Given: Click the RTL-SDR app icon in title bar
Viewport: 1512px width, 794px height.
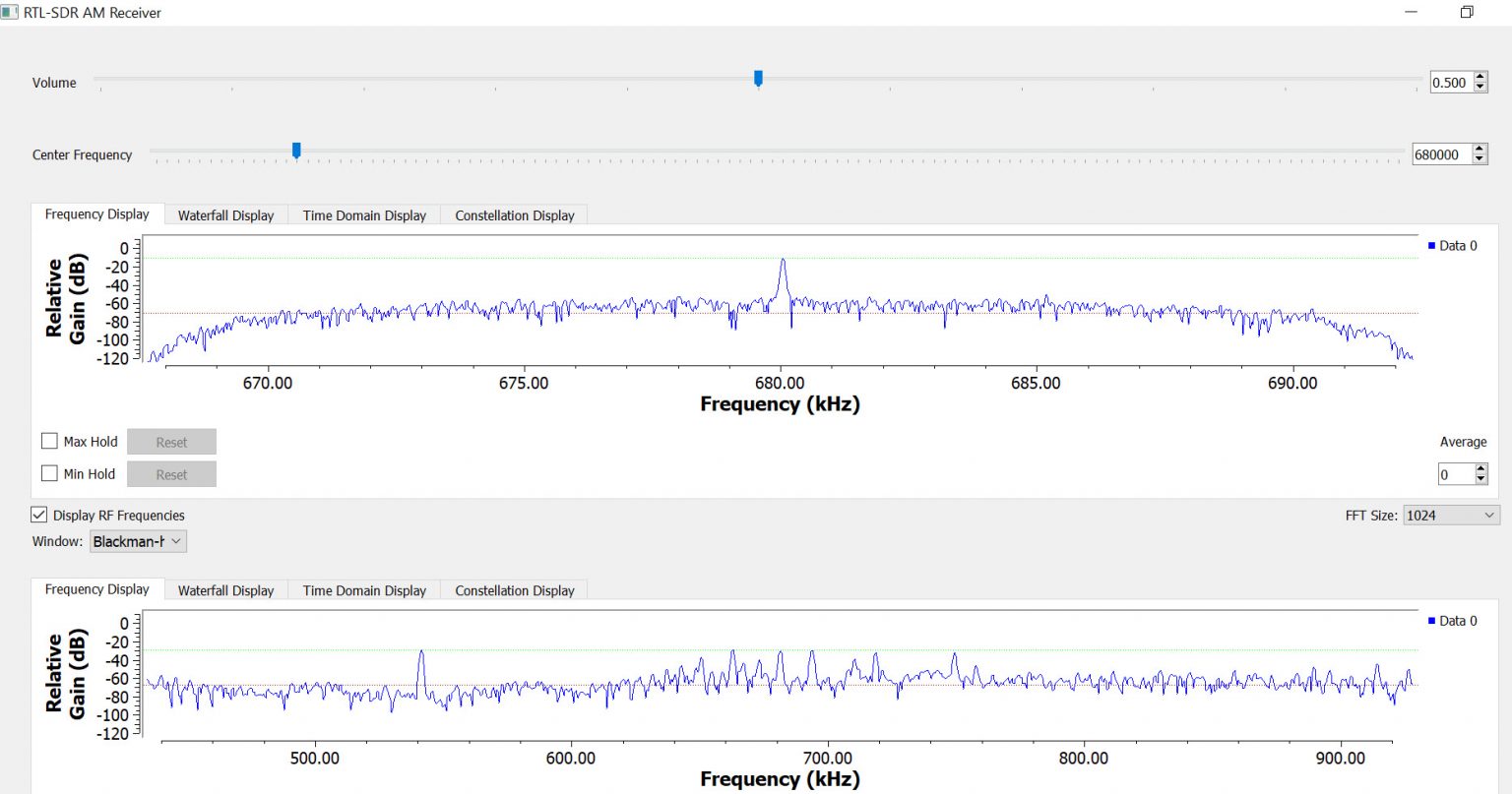Looking at the screenshot, I should click(11, 13).
